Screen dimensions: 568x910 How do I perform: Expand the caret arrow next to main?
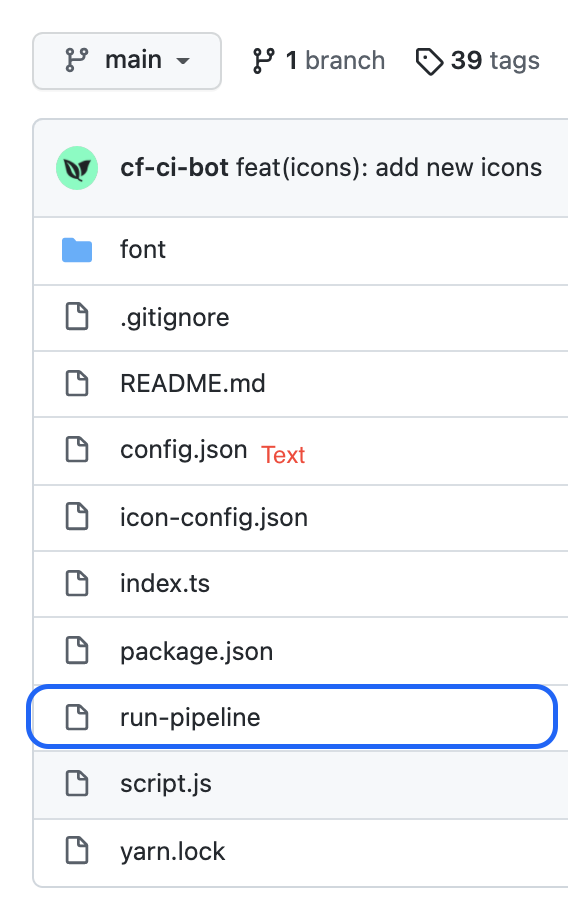click(x=183, y=61)
